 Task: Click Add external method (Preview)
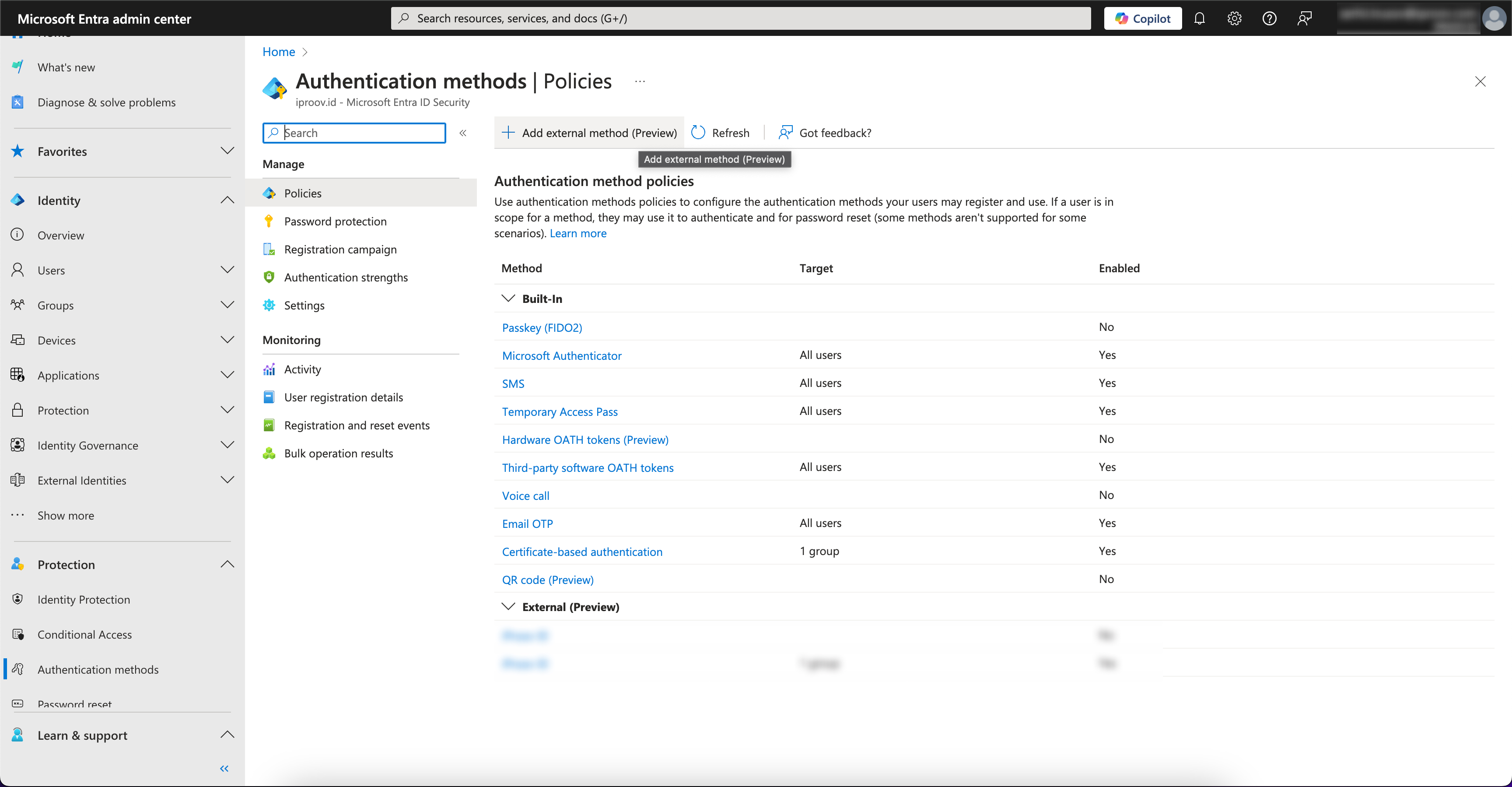pyautogui.click(x=589, y=133)
